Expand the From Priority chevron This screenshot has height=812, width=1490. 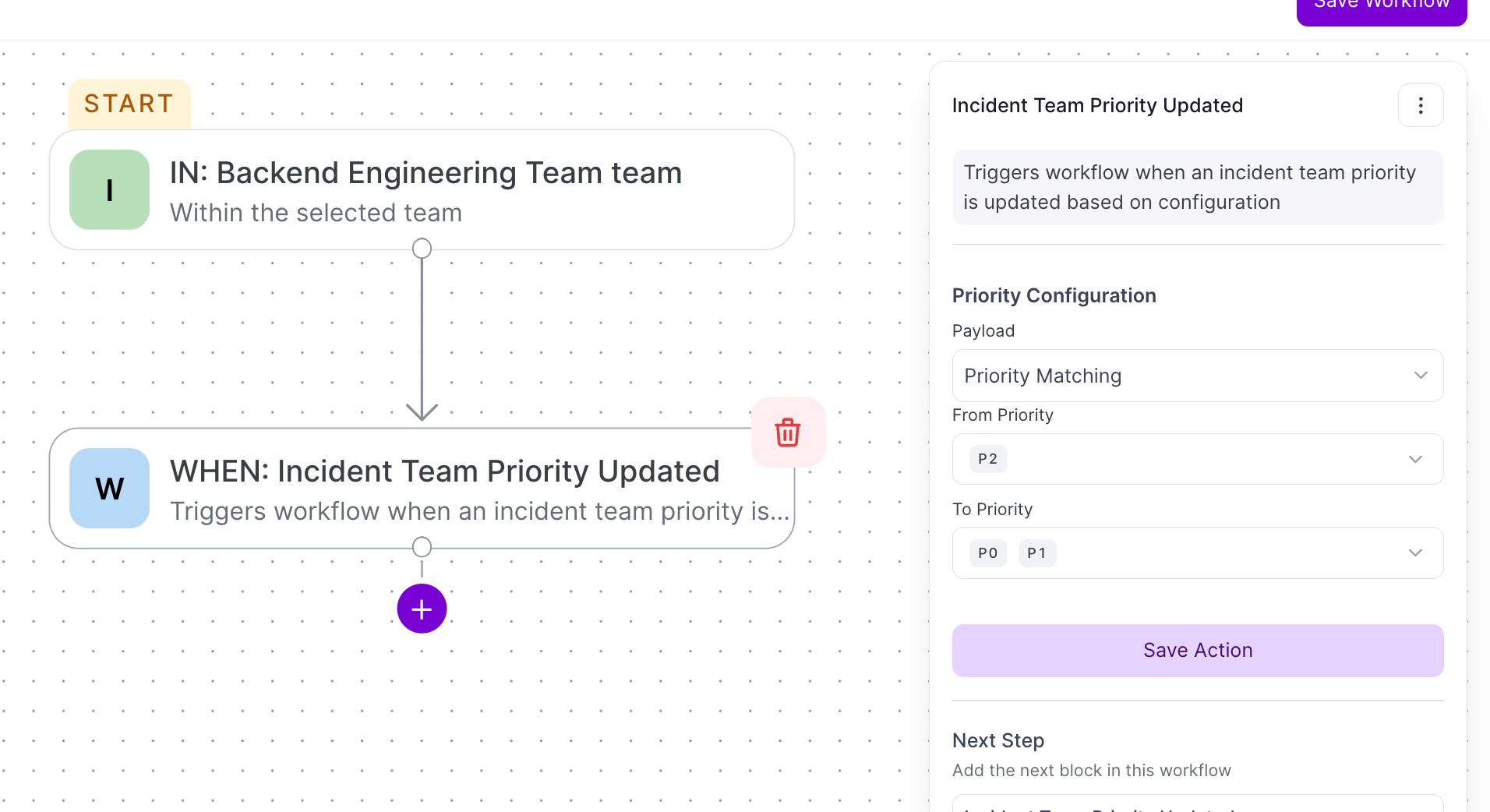1415,459
